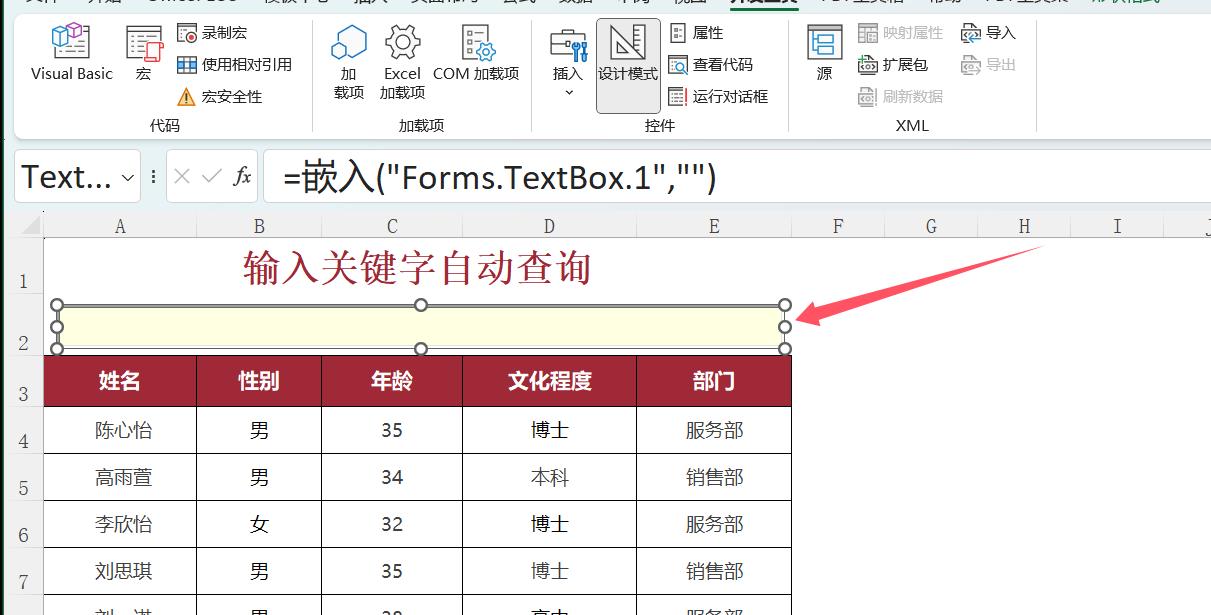Viewport: 1211px width, 615px height.
Task: Select the cell containing 本科
Action: coord(549,477)
